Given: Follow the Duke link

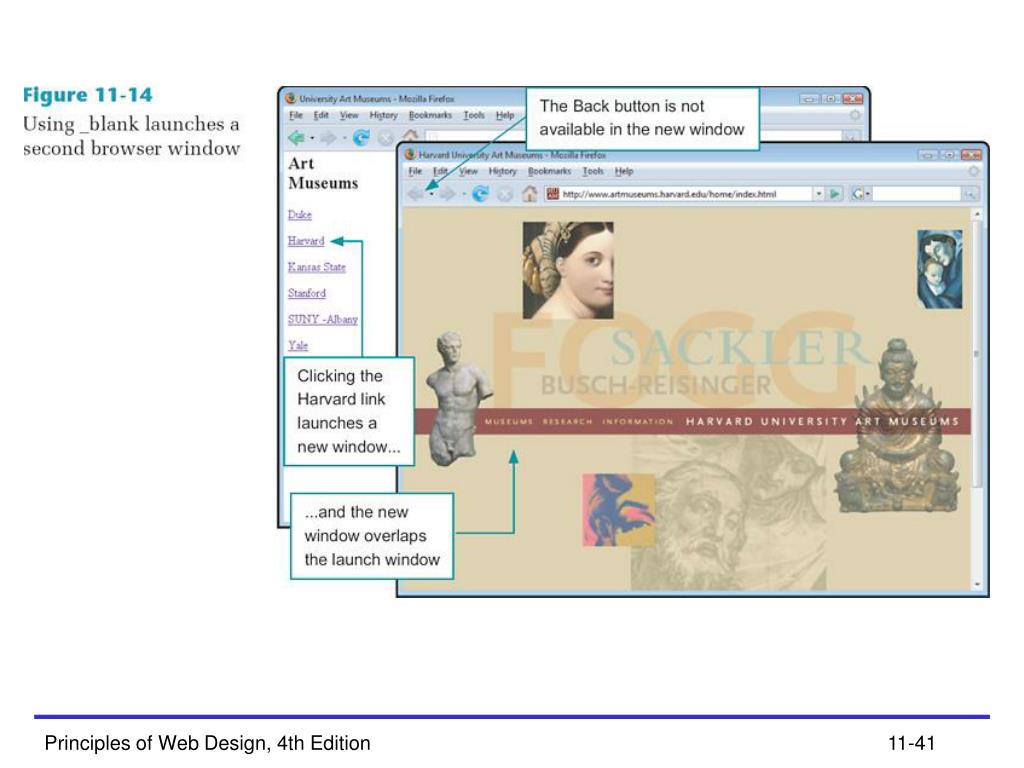Looking at the screenshot, I should pos(300,215).
